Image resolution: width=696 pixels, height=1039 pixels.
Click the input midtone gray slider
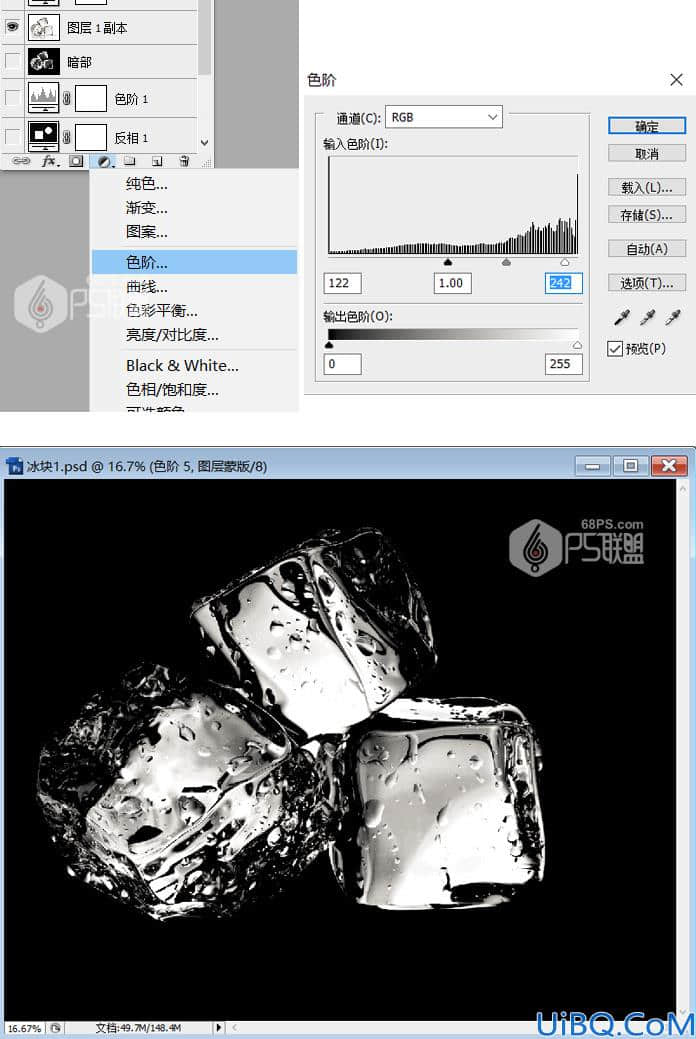(506, 262)
